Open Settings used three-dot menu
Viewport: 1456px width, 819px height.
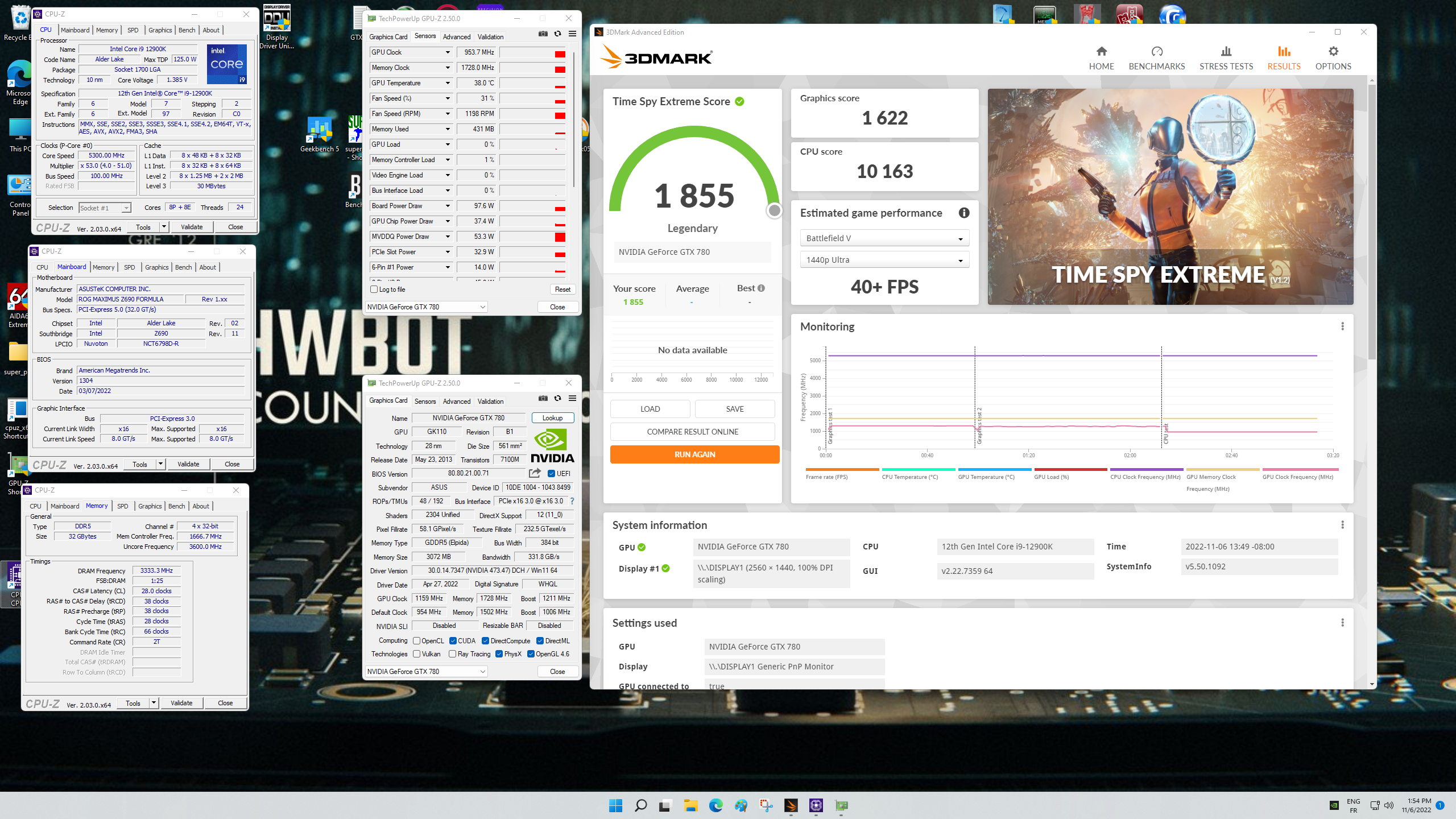coord(1342,623)
